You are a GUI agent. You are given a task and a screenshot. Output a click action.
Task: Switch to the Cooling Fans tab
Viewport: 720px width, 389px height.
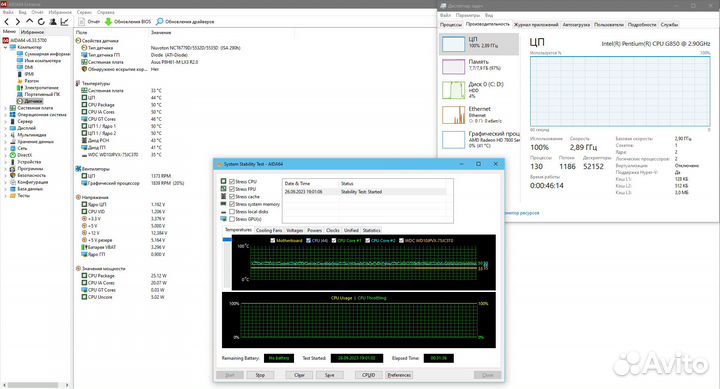pos(269,230)
